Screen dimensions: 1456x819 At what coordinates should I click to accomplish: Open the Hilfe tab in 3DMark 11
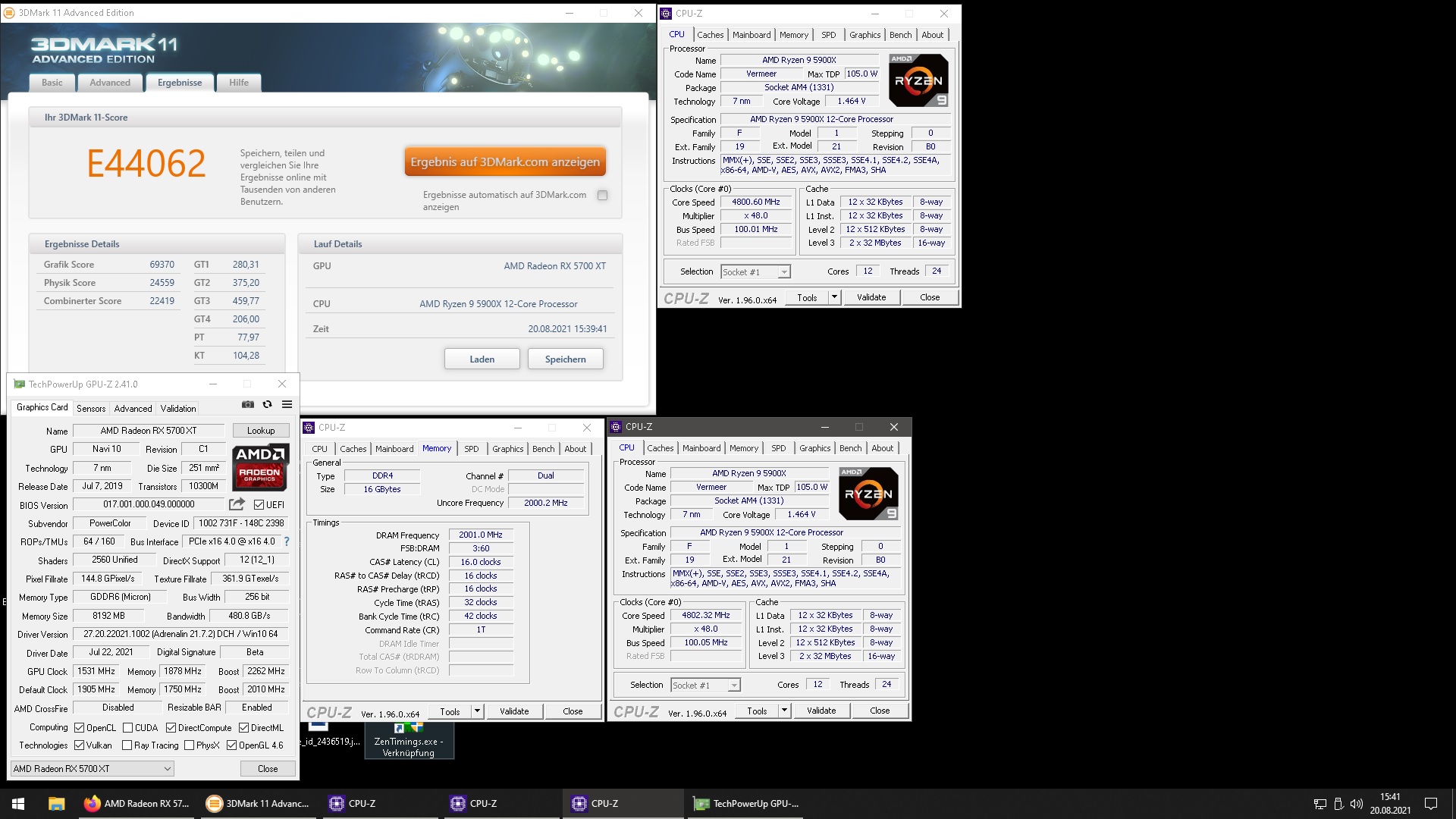pyautogui.click(x=239, y=83)
